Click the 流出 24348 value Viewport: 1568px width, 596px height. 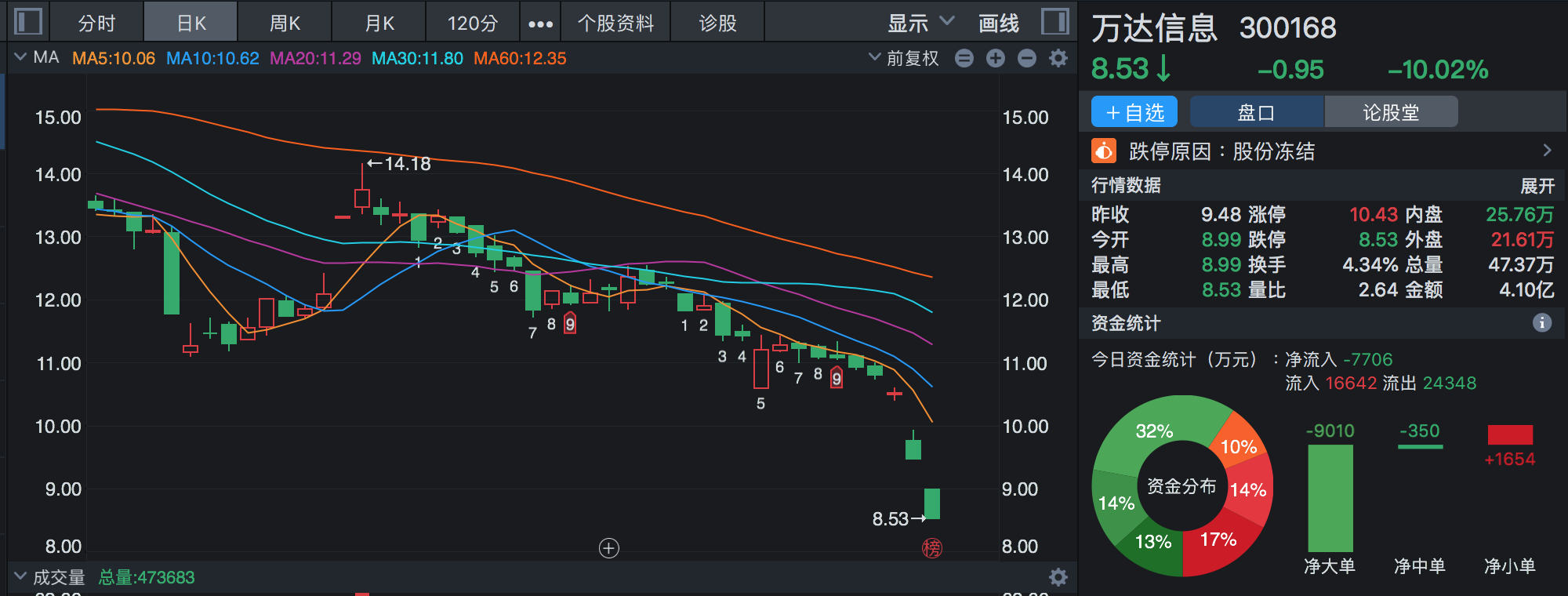(1450, 383)
